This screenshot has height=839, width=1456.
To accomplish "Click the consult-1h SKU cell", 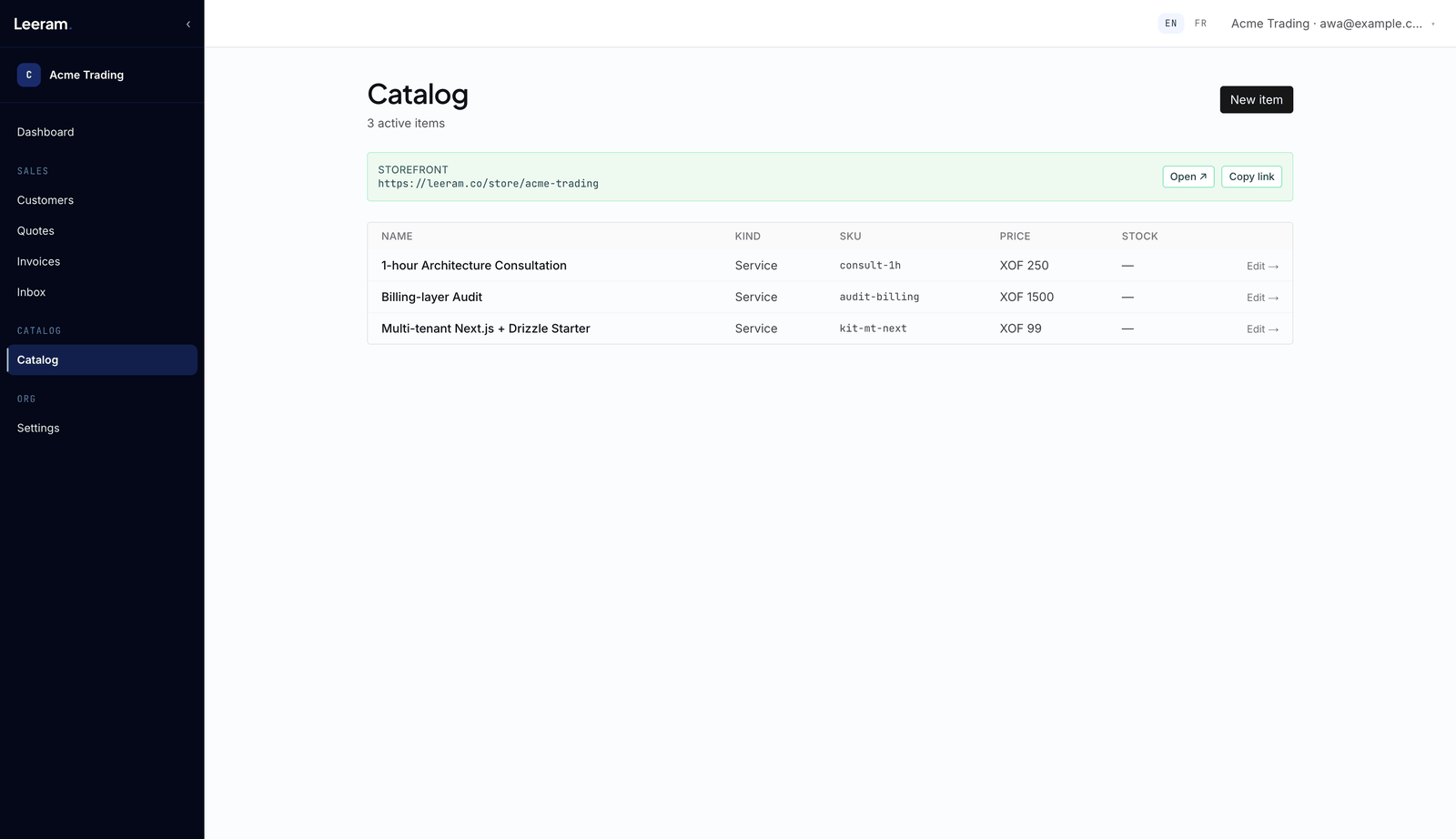I will point(870,266).
